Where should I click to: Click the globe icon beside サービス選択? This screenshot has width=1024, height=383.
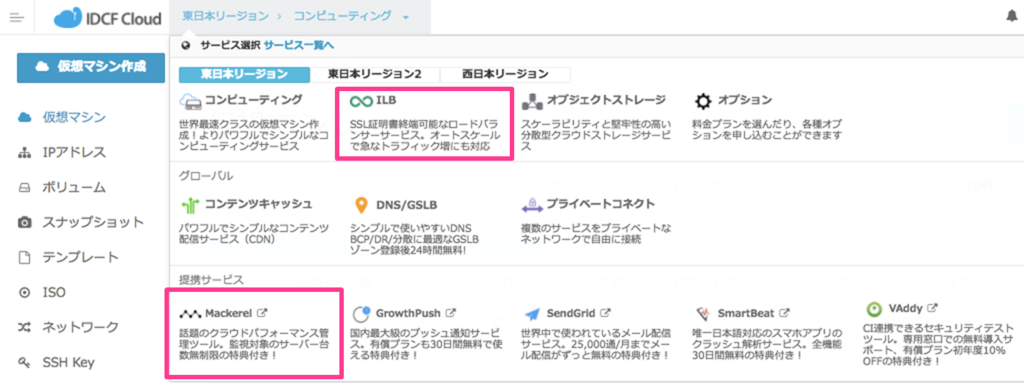coord(186,46)
